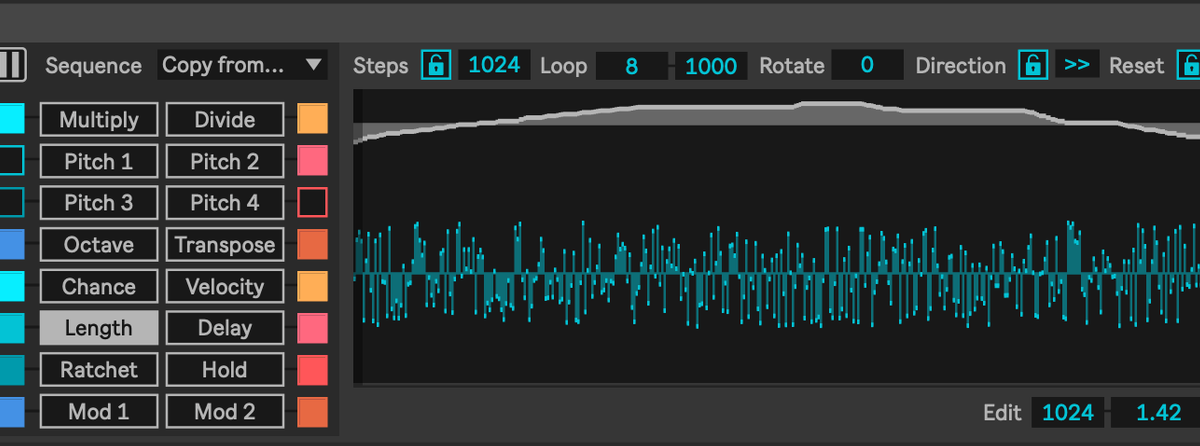Click the Steps value field showing 1024
Viewport: 1200px width, 446px height.
pyautogui.click(x=494, y=65)
